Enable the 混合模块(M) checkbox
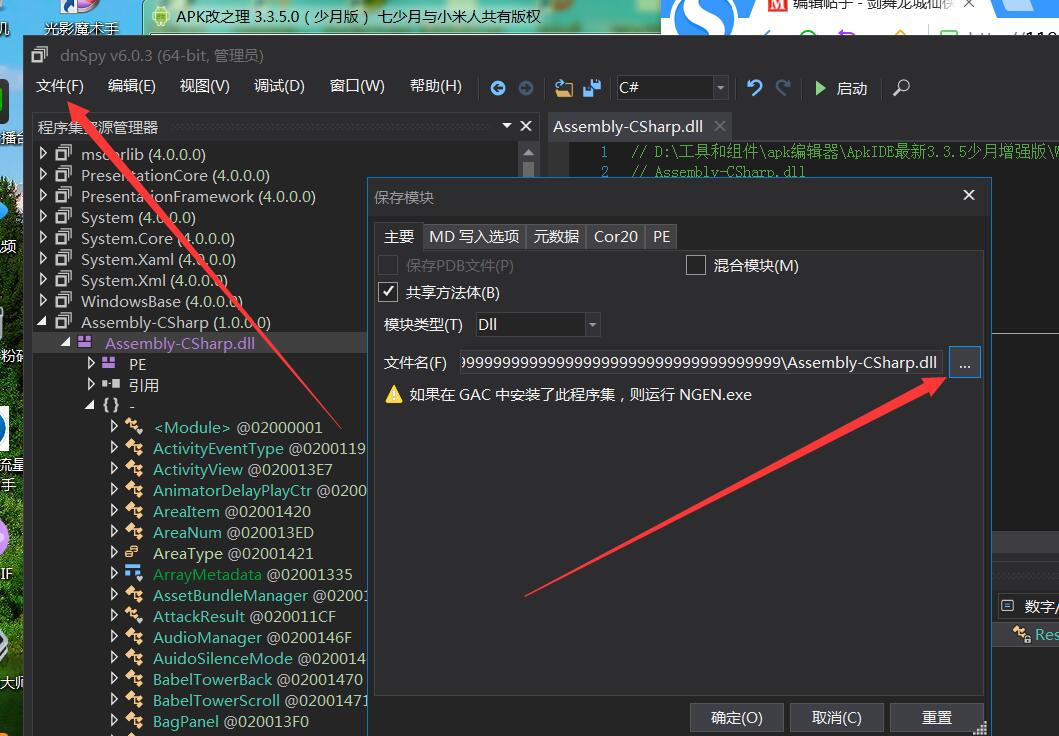This screenshot has height=736, width=1059. click(696, 265)
